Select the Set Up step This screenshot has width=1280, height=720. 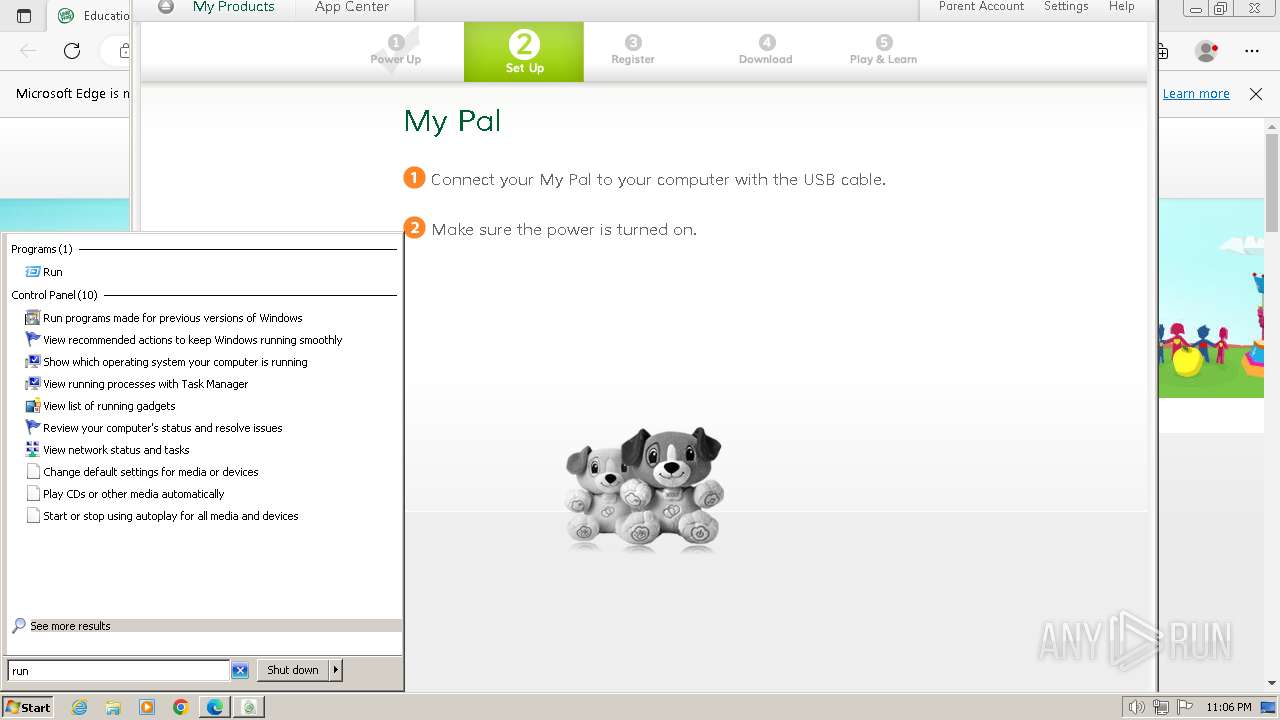524,52
